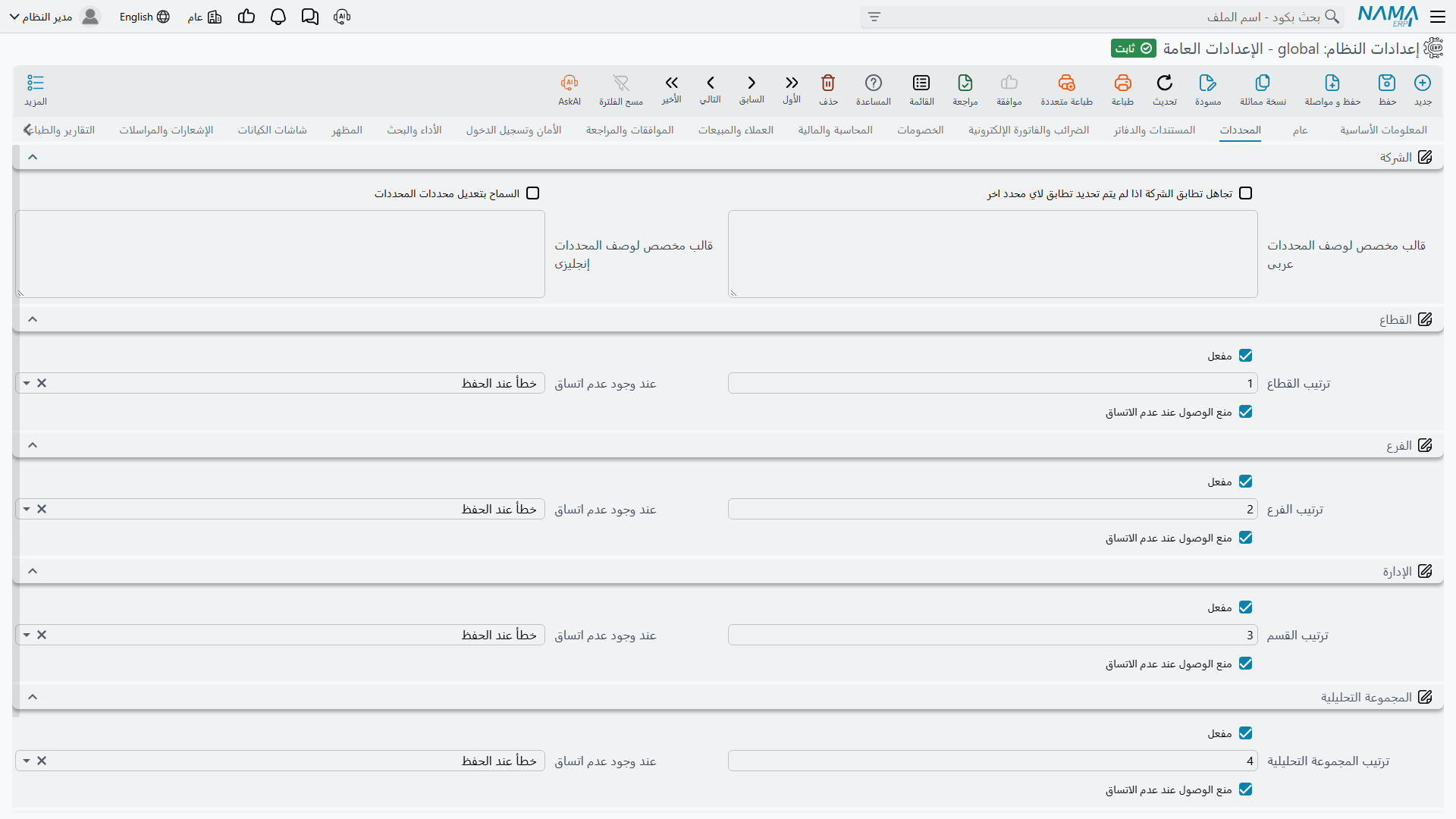The height and width of the screenshot is (819, 1456).
Task: Uncheck مفعل in the القطاع section
Action: click(x=1246, y=356)
